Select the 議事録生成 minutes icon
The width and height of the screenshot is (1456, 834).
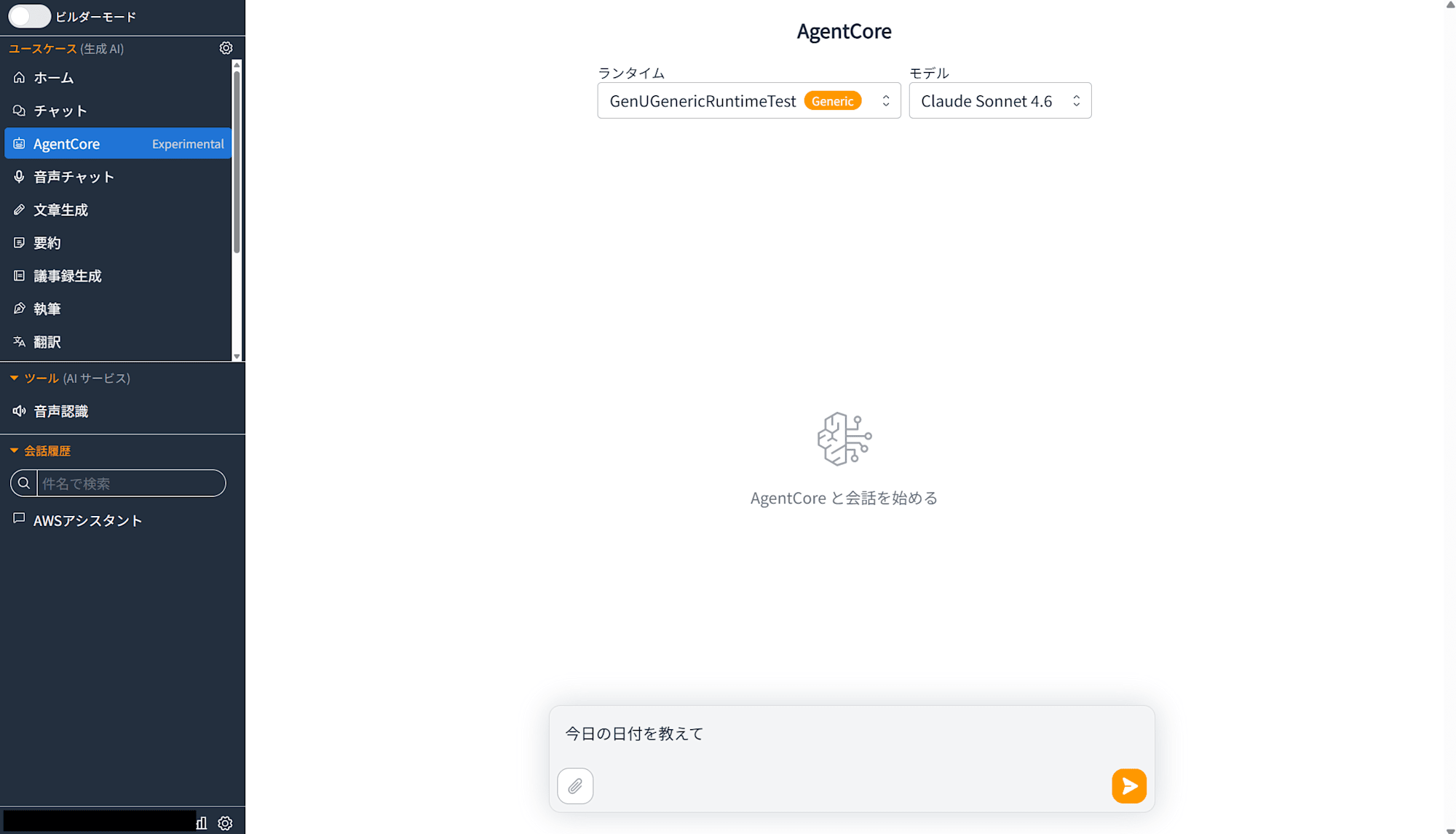(18, 275)
